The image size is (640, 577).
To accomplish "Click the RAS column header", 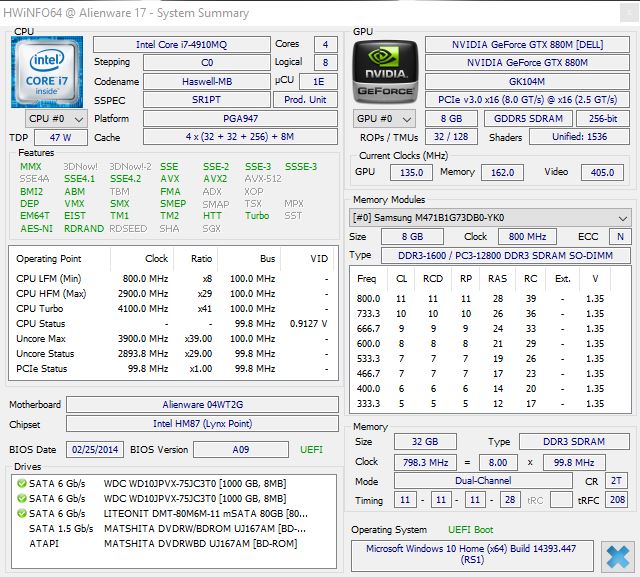I will 498,279.
